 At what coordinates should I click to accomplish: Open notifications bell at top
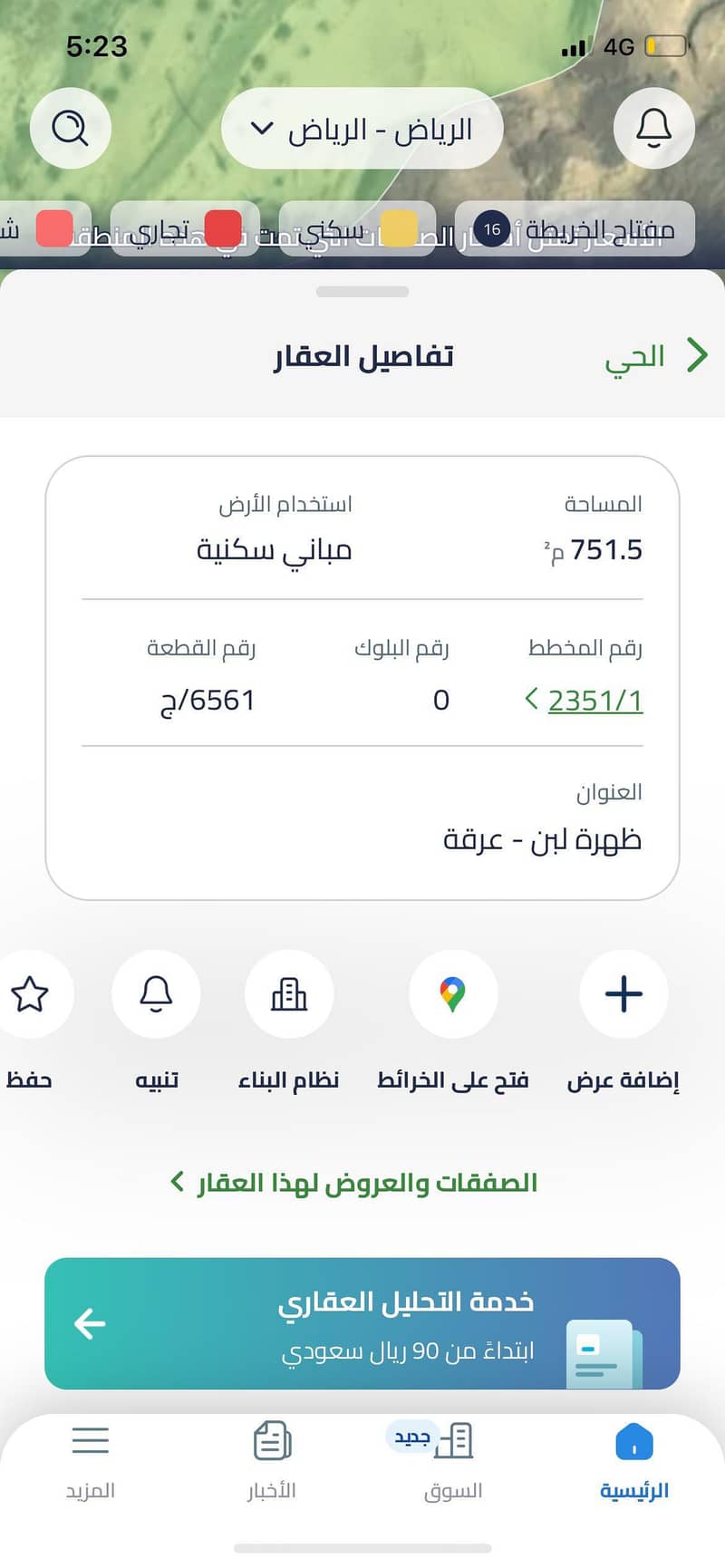[653, 129]
